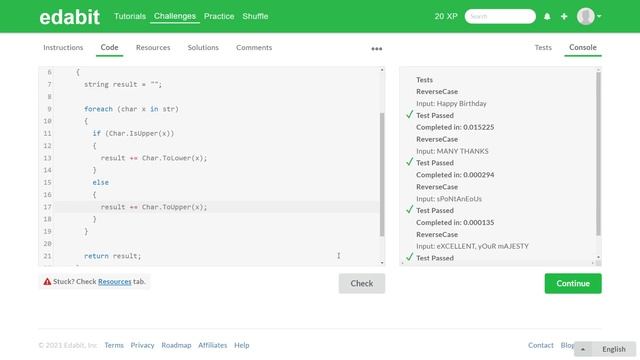Screen dimensions: 640x360
Task: Switch to the Instructions tab
Action: tap(63, 47)
